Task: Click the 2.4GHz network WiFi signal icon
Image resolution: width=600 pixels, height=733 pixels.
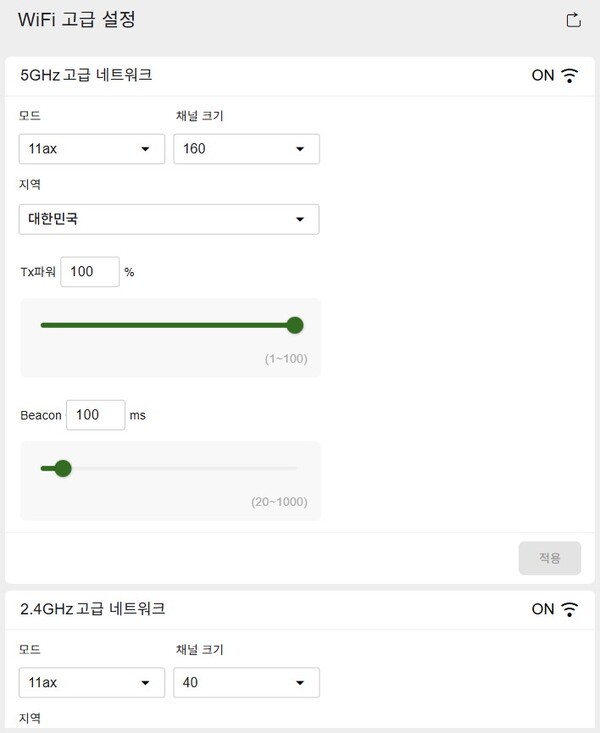Action: coord(570,609)
